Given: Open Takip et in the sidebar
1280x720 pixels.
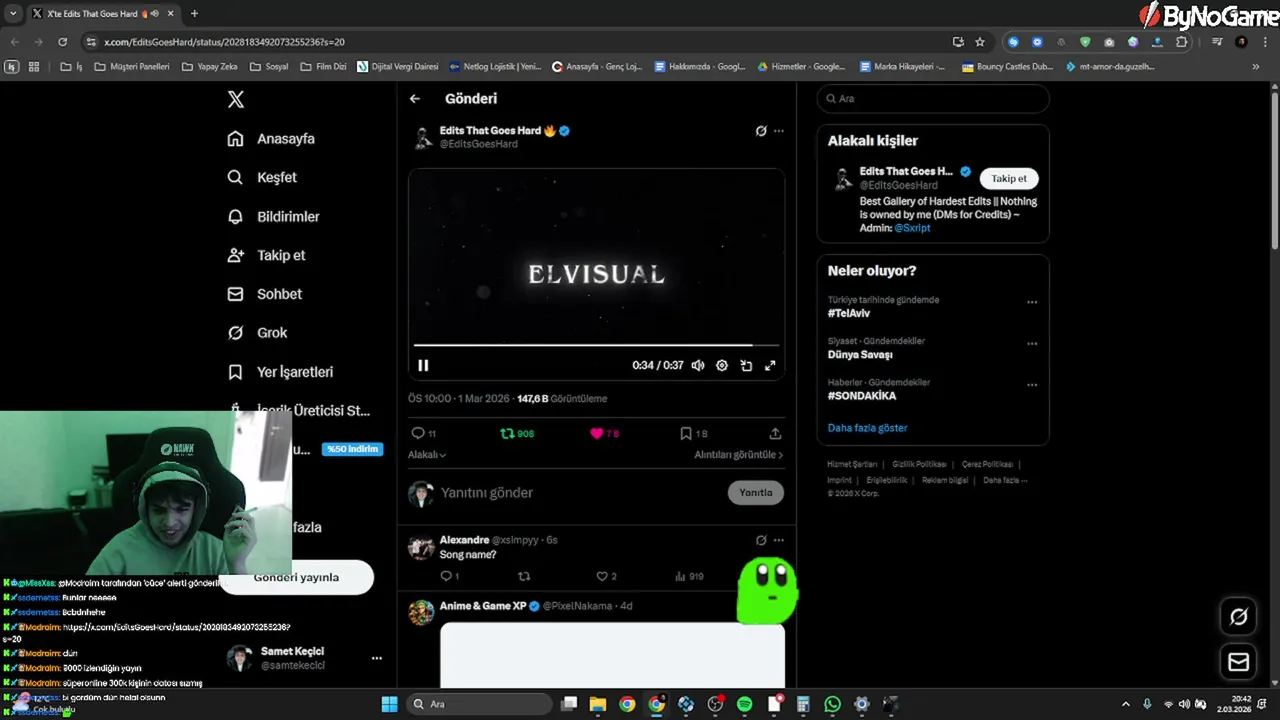Looking at the screenshot, I should [x=266, y=255].
